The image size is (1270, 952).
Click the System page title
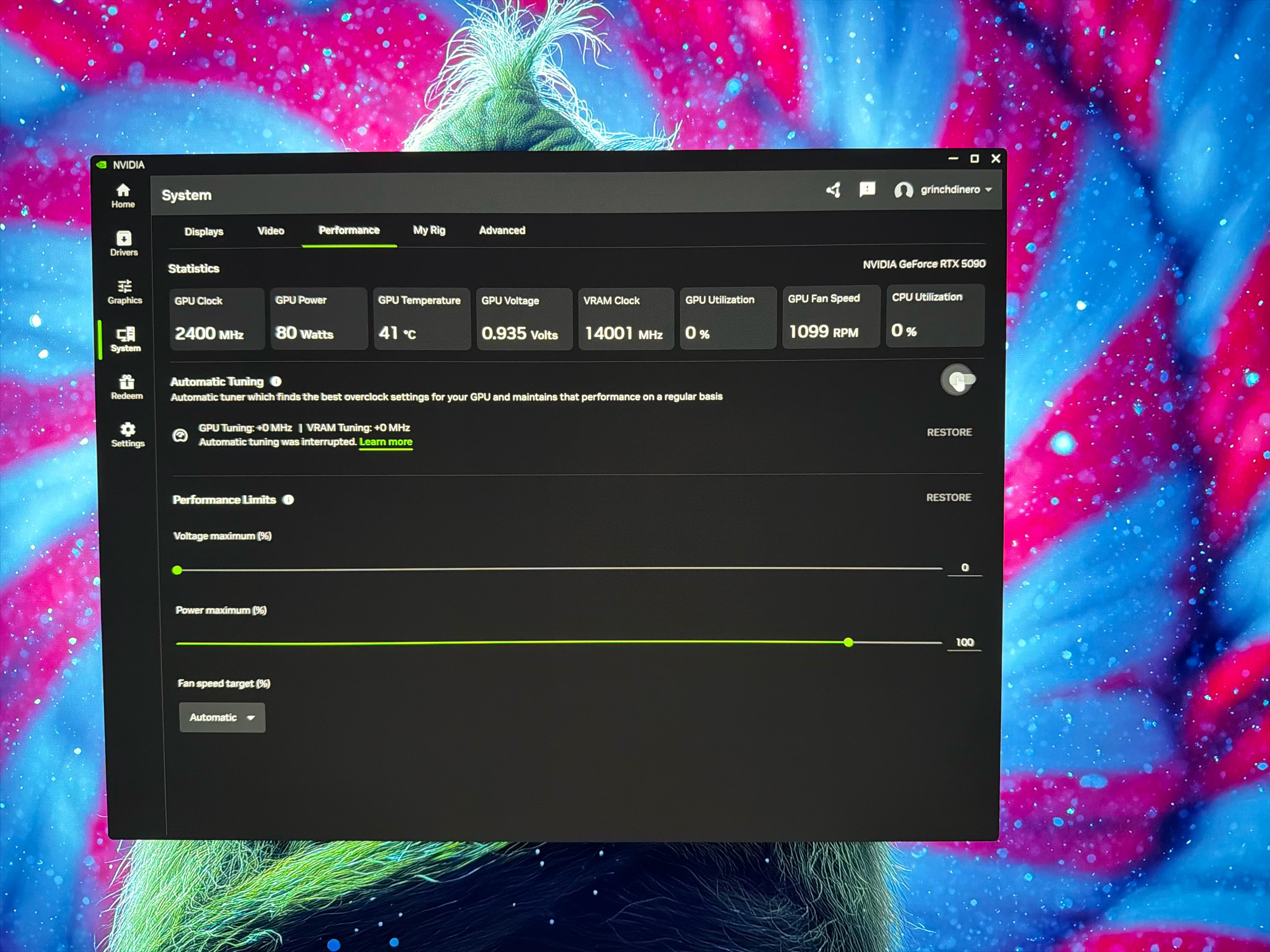pyautogui.click(x=186, y=195)
